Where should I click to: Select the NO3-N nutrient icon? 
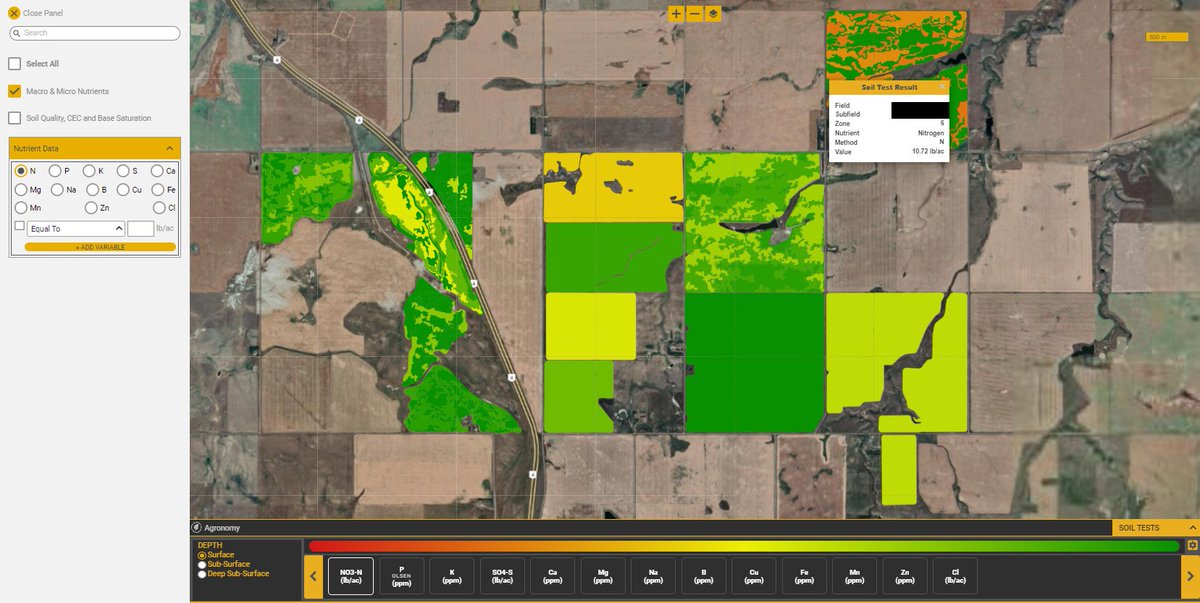349,575
